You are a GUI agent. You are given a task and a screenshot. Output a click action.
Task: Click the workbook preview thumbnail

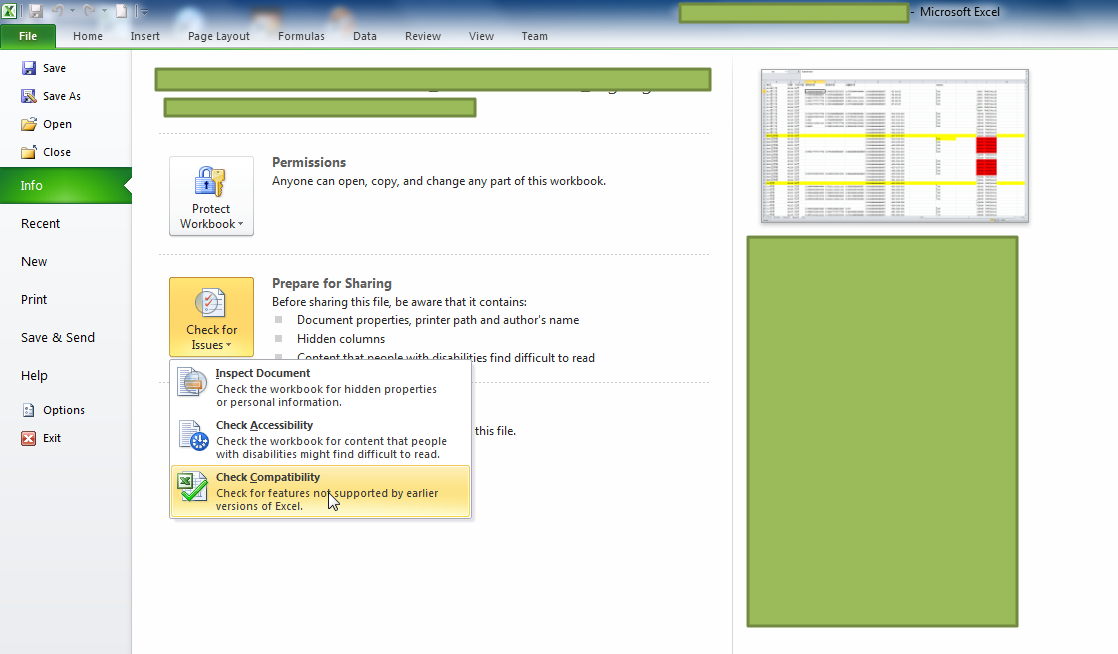pyautogui.click(x=895, y=145)
